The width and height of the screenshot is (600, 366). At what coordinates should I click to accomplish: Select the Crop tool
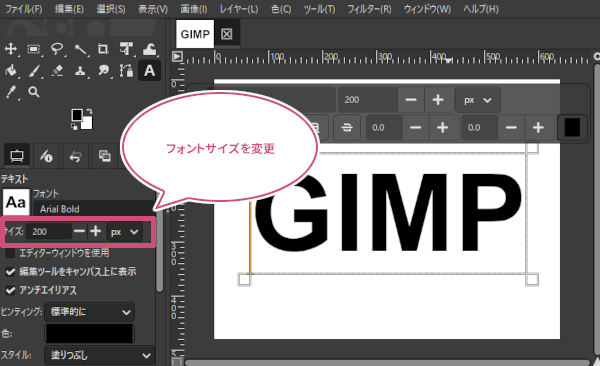coord(103,49)
